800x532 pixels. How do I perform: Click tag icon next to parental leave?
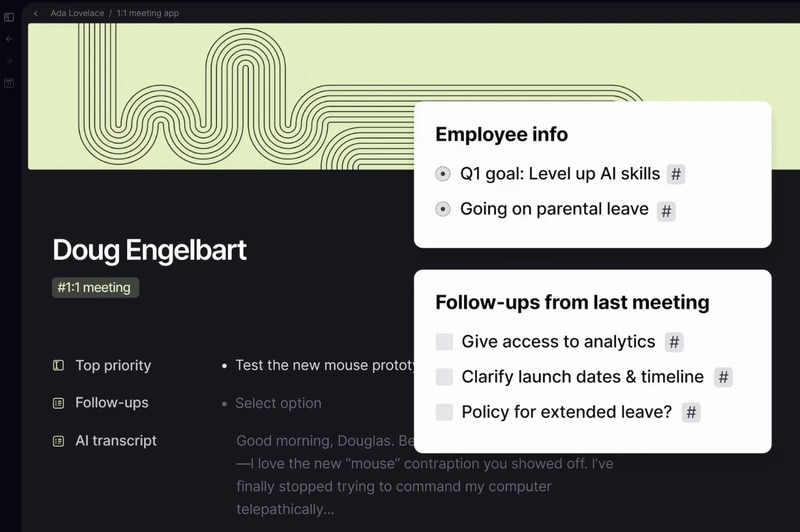coord(666,211)
